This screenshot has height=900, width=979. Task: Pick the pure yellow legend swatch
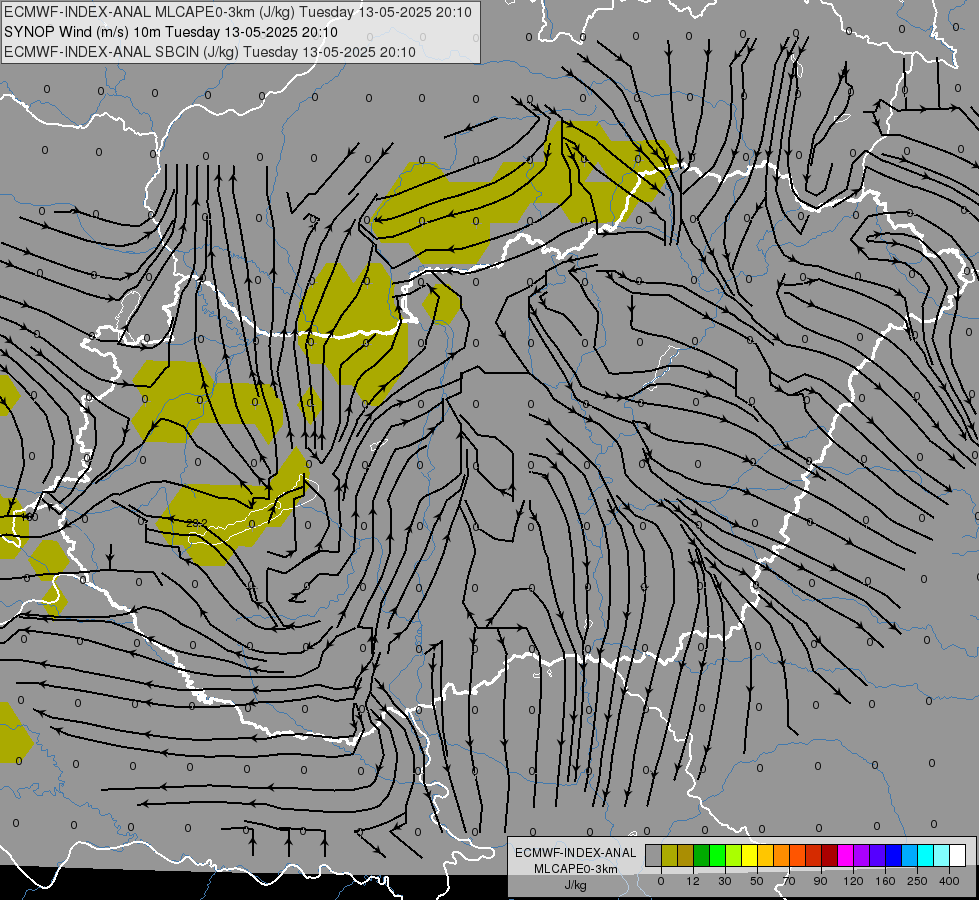coord(750,855)
